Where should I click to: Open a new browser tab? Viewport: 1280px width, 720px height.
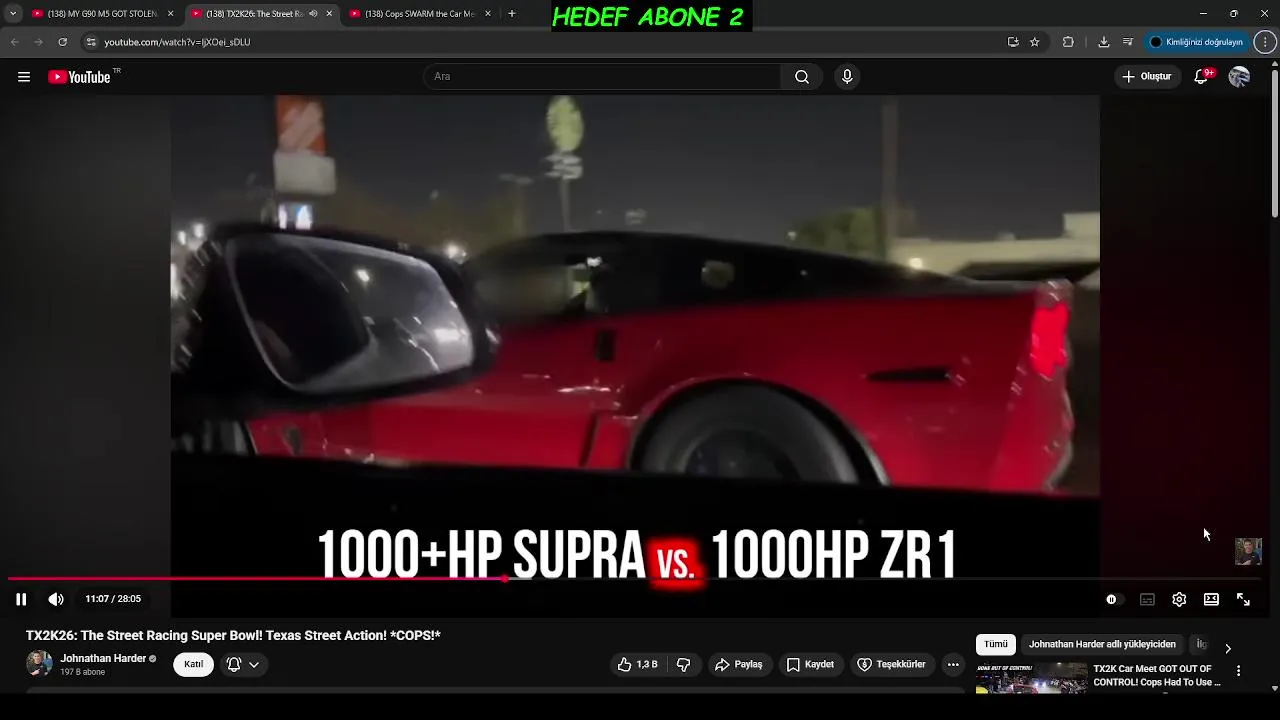pos(512,14)
